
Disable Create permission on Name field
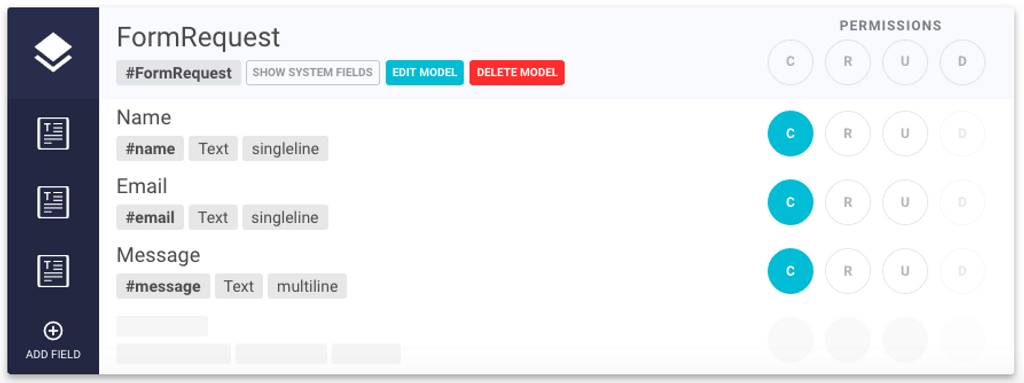point(790,134)
